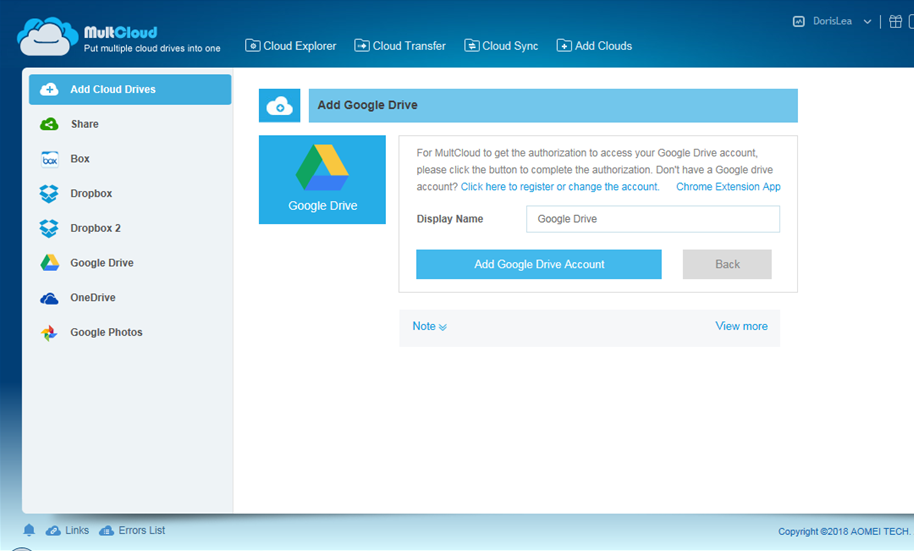Click the Links cloud icon
This screenshot has height=551, width=914.
[53, 531]
